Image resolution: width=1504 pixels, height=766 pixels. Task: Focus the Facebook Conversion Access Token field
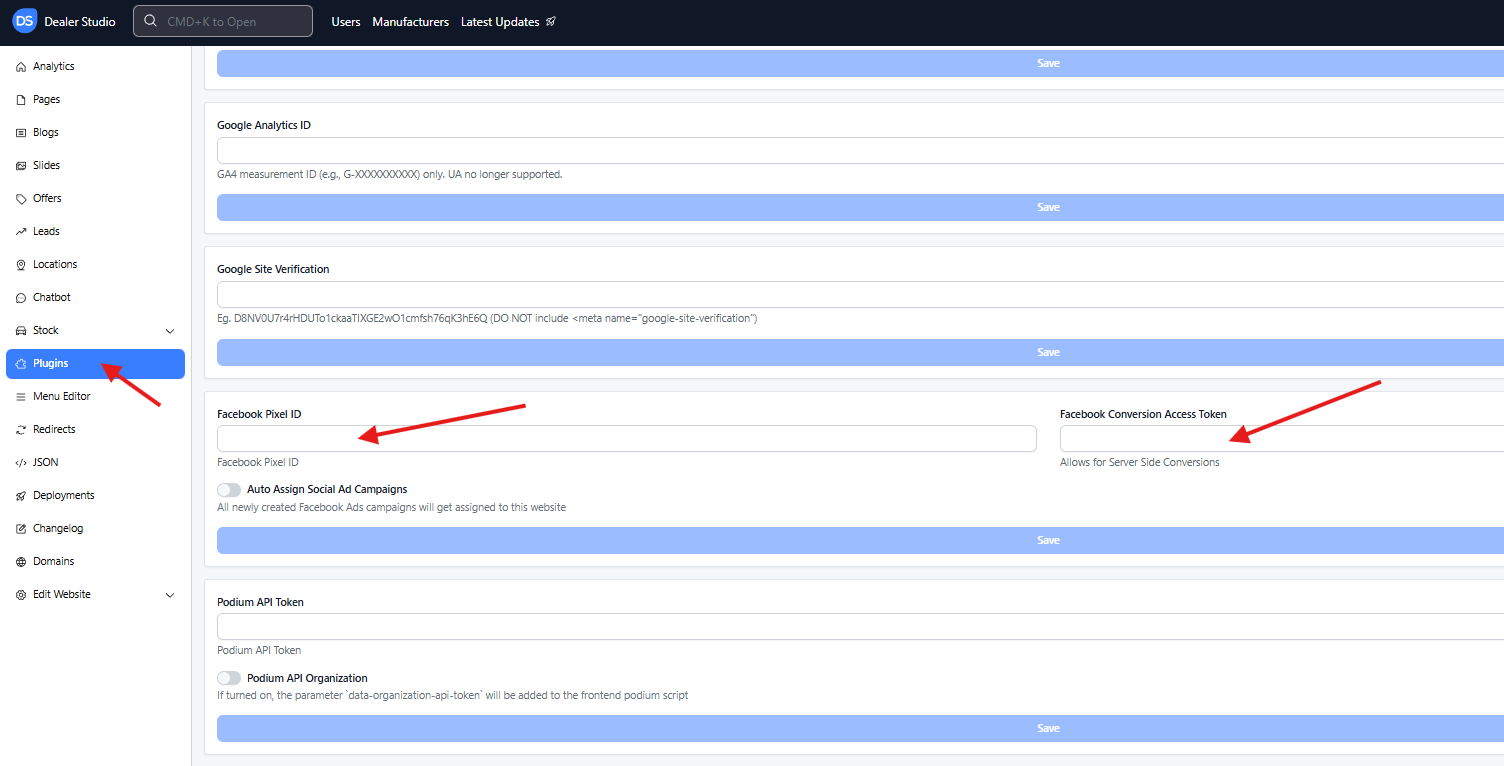pos(1281,438)
